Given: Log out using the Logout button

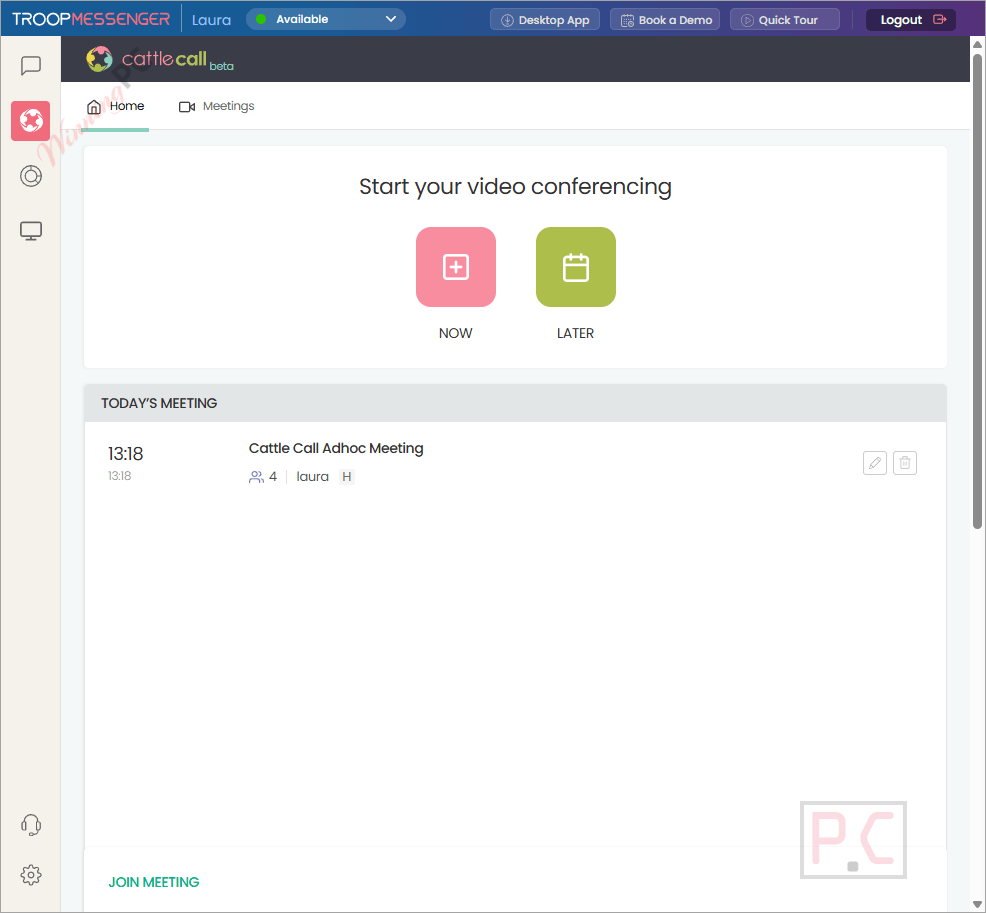Looking at the screenshot, I should pos(911,19).
